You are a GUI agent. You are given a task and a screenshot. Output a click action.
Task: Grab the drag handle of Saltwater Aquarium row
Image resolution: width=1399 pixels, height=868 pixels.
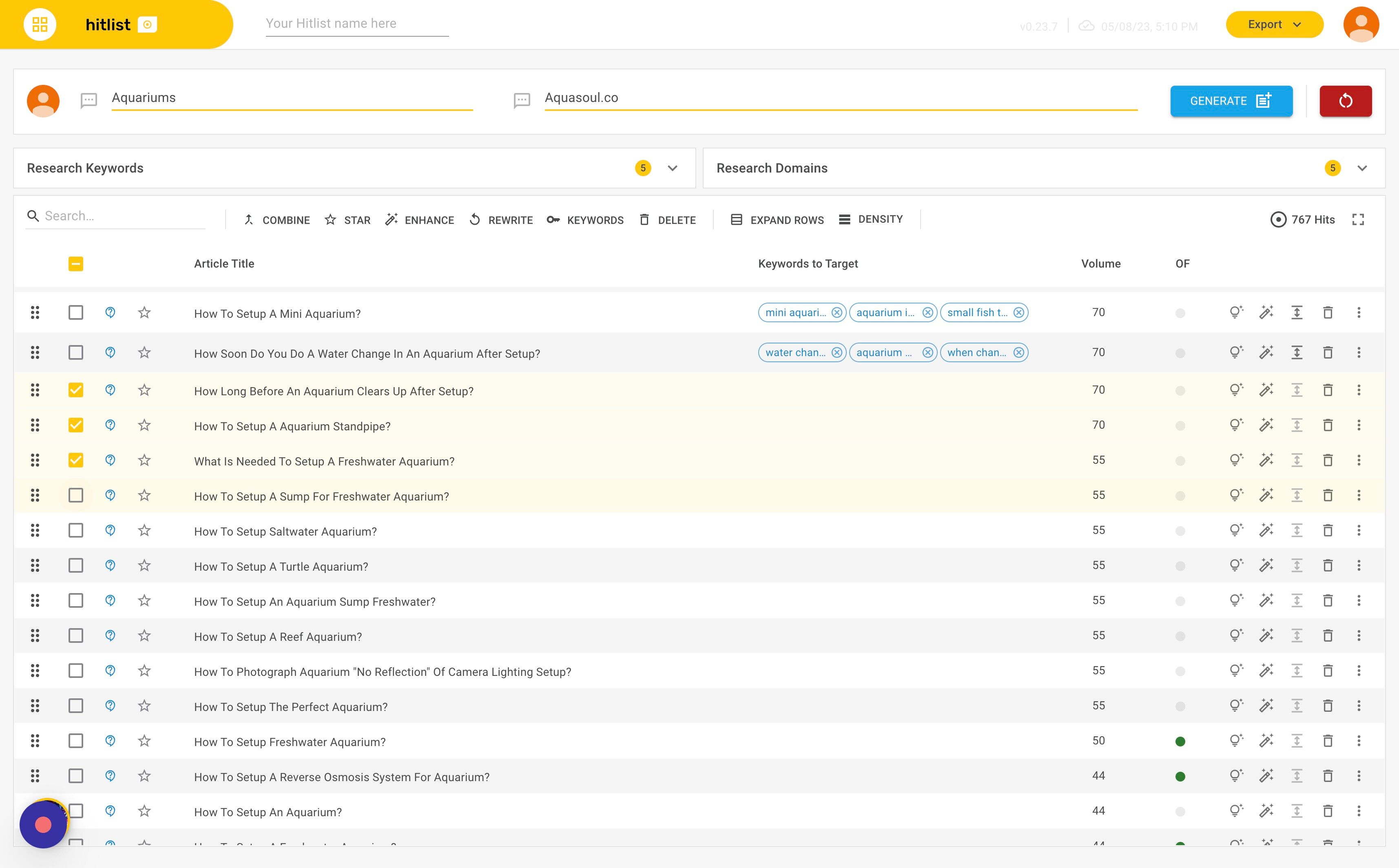point(35,530)
